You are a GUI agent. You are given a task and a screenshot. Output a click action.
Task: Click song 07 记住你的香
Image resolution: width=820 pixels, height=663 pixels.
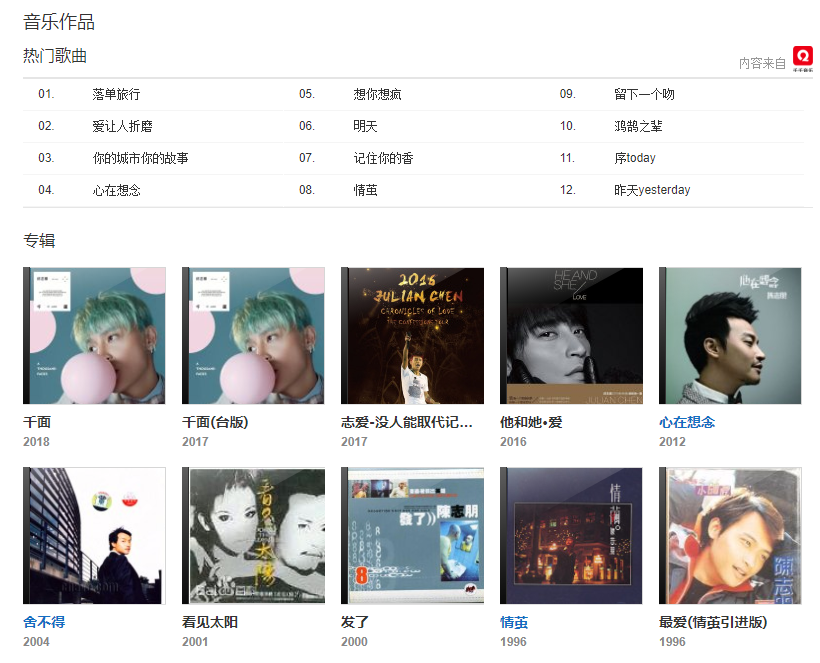click(383, 158)
